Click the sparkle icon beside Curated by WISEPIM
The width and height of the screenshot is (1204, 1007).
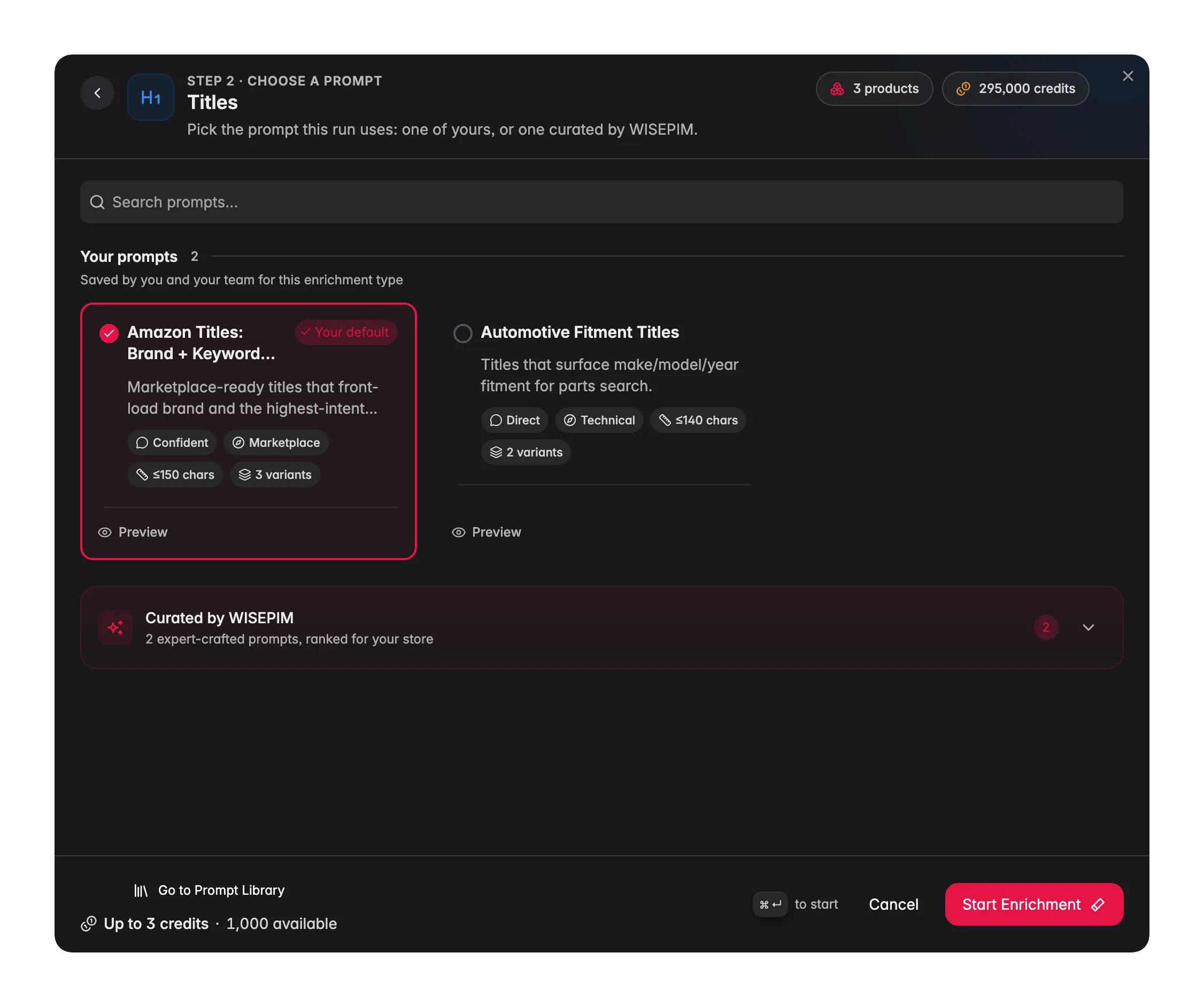pyautogui.click(x=115, y=628)
